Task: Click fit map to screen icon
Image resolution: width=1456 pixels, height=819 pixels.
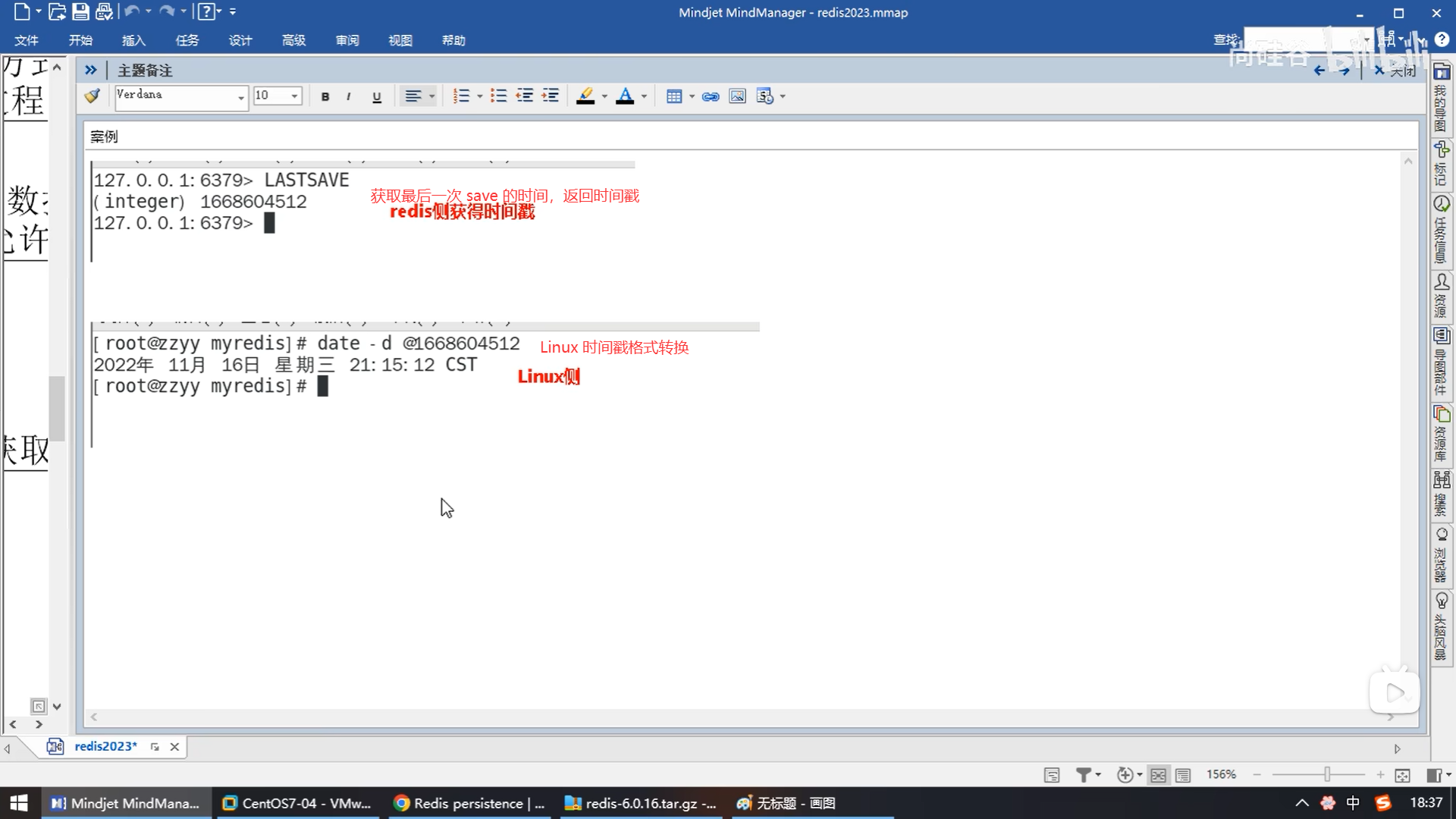Action: click(1402, 775)
